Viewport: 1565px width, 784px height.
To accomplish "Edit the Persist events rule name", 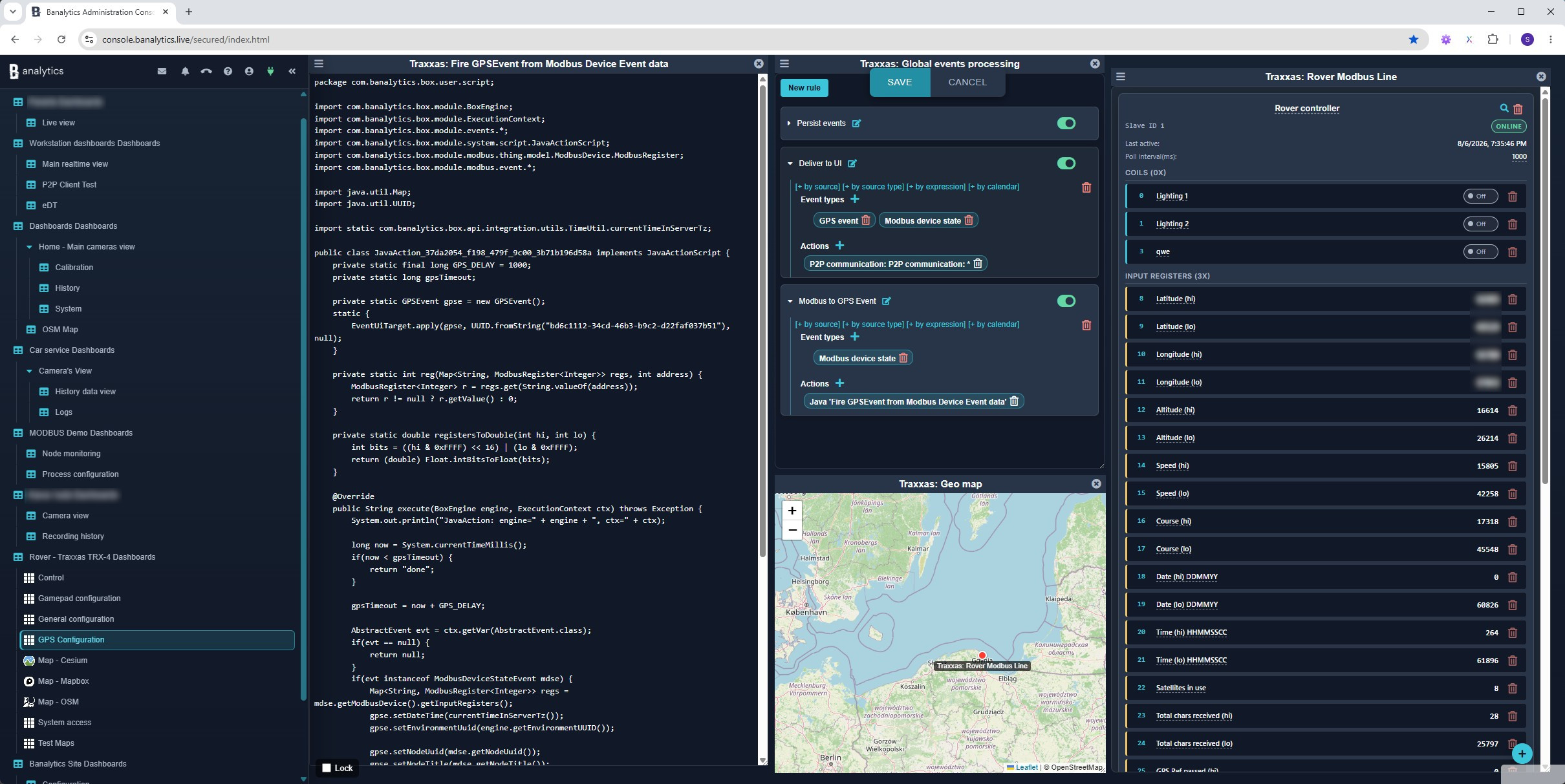I will [x=856, y=123].
